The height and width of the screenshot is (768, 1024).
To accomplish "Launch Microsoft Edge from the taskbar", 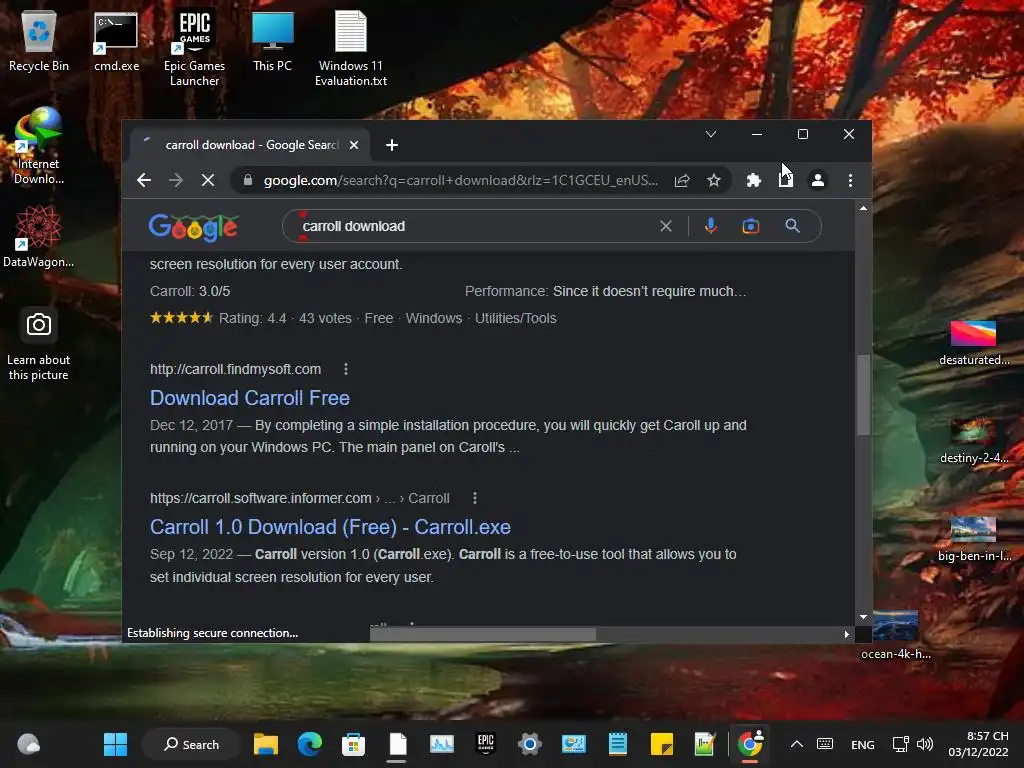I will [310, 744].
